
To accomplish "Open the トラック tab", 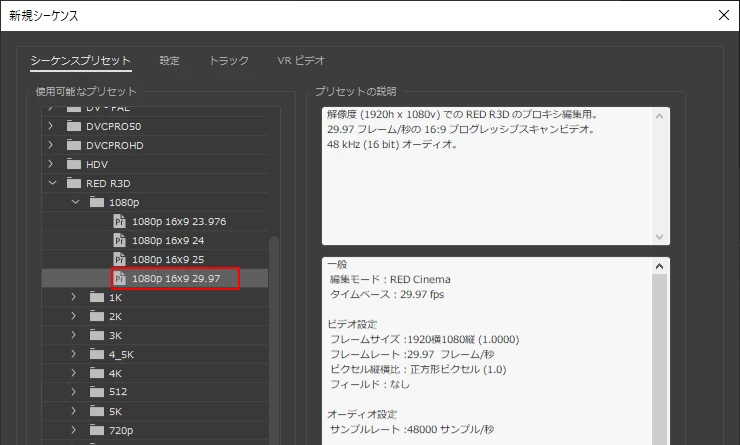I will coord(229,60).
